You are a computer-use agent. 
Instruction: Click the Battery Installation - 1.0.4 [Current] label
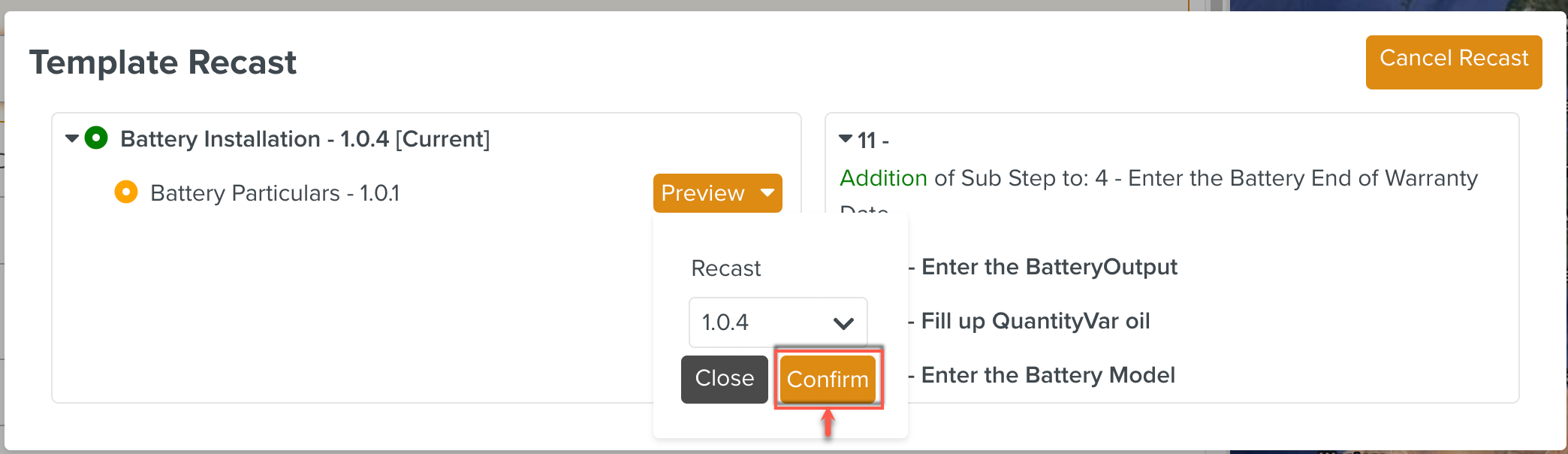[305, 139]
